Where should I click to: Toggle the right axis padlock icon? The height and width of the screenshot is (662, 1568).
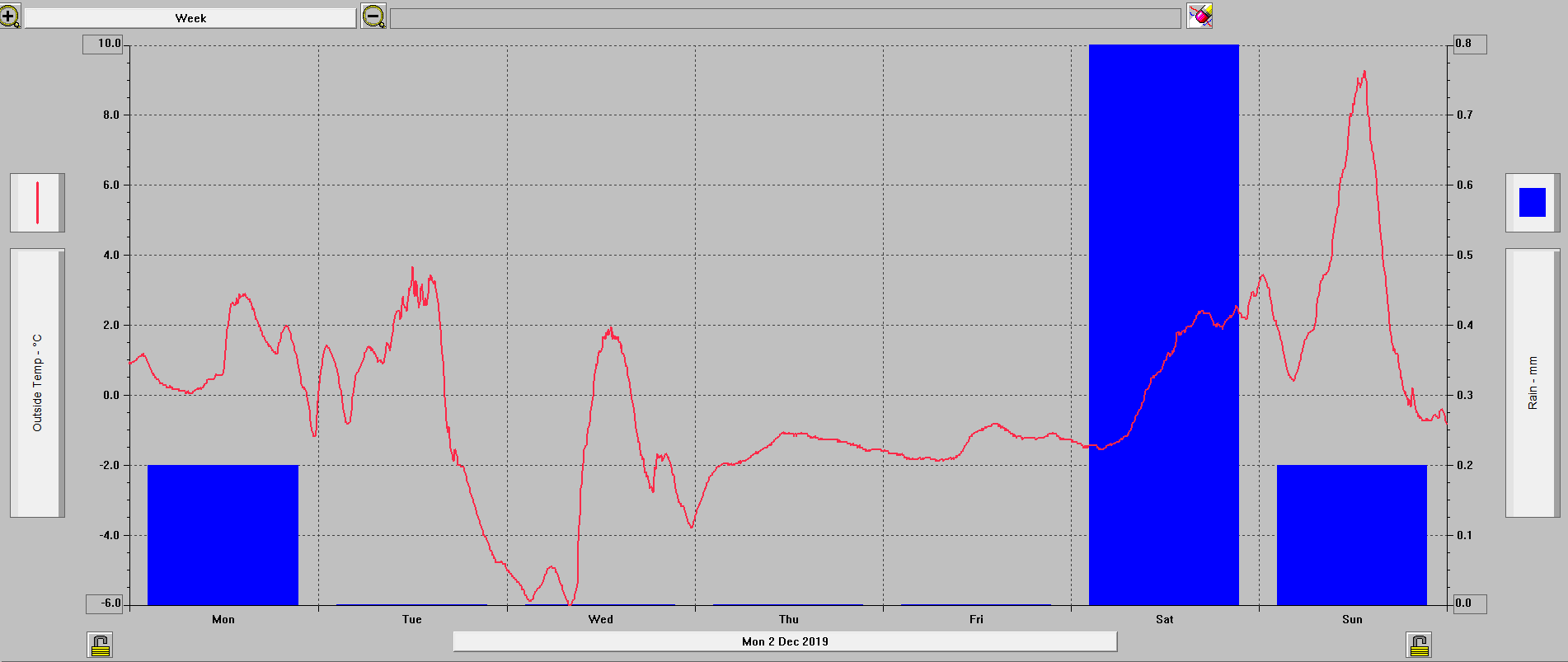pos(1419,644)
